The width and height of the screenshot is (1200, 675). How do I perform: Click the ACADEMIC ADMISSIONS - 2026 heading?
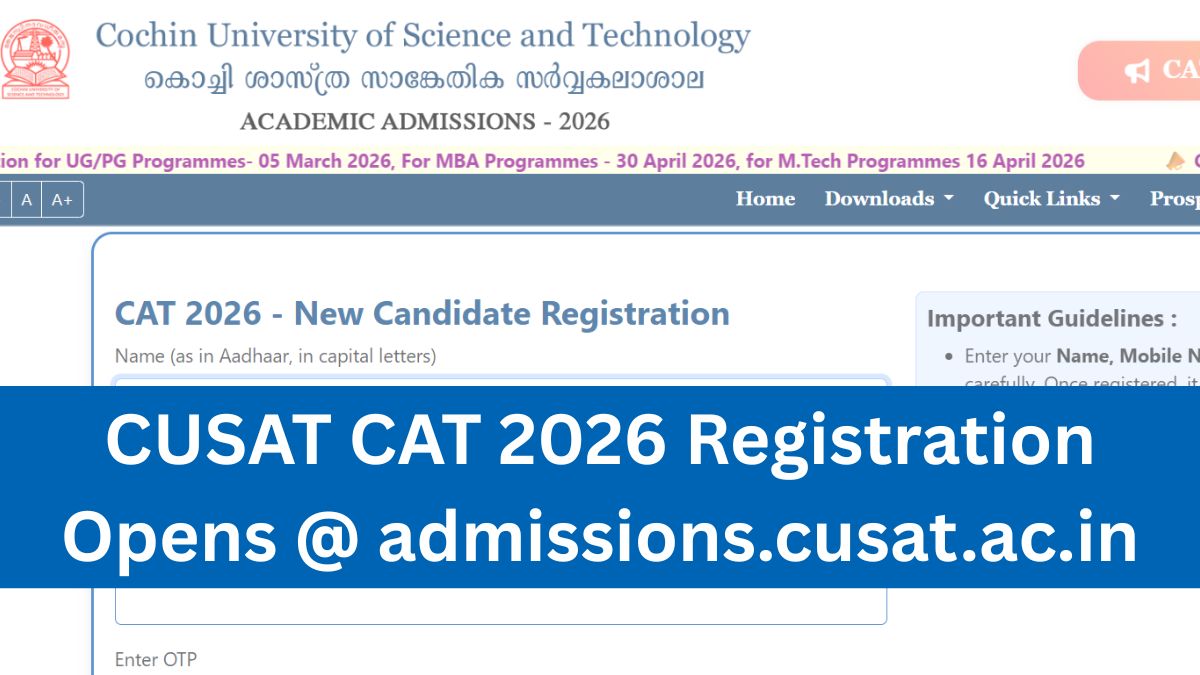[x=424, y=122]
